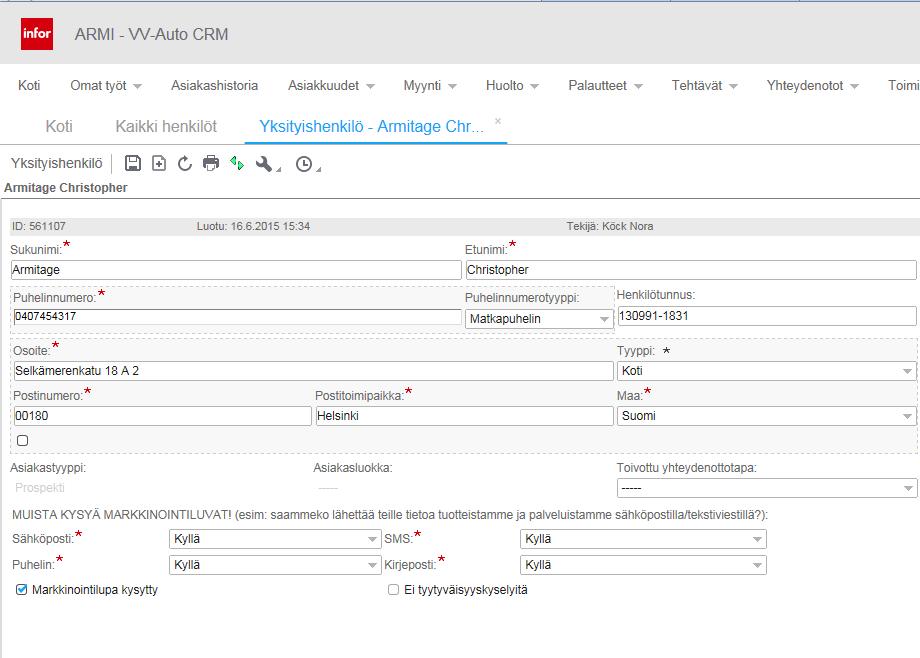Open the Puhelin permission dropdown
Viewport: 920px width, 658px height.
tap(275, 565)
